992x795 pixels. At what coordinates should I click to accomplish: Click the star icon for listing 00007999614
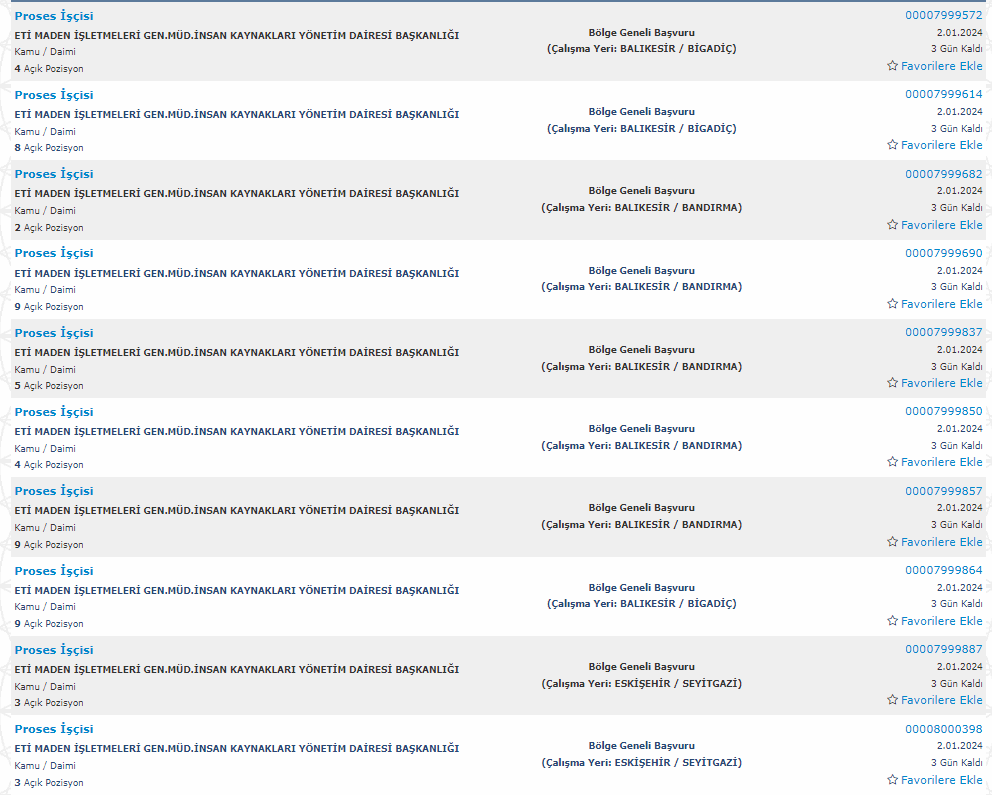[892, 145]
